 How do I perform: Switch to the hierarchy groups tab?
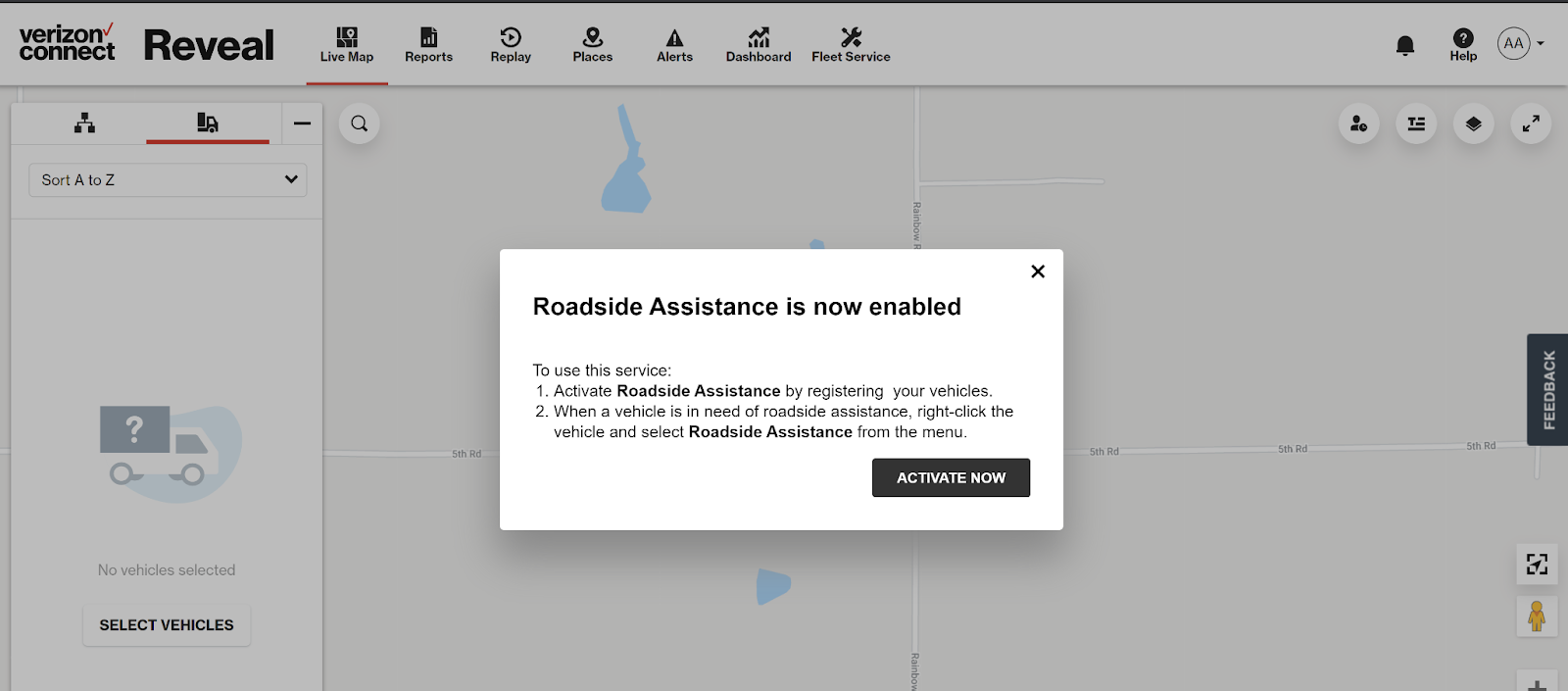click(x=85, y=123)
